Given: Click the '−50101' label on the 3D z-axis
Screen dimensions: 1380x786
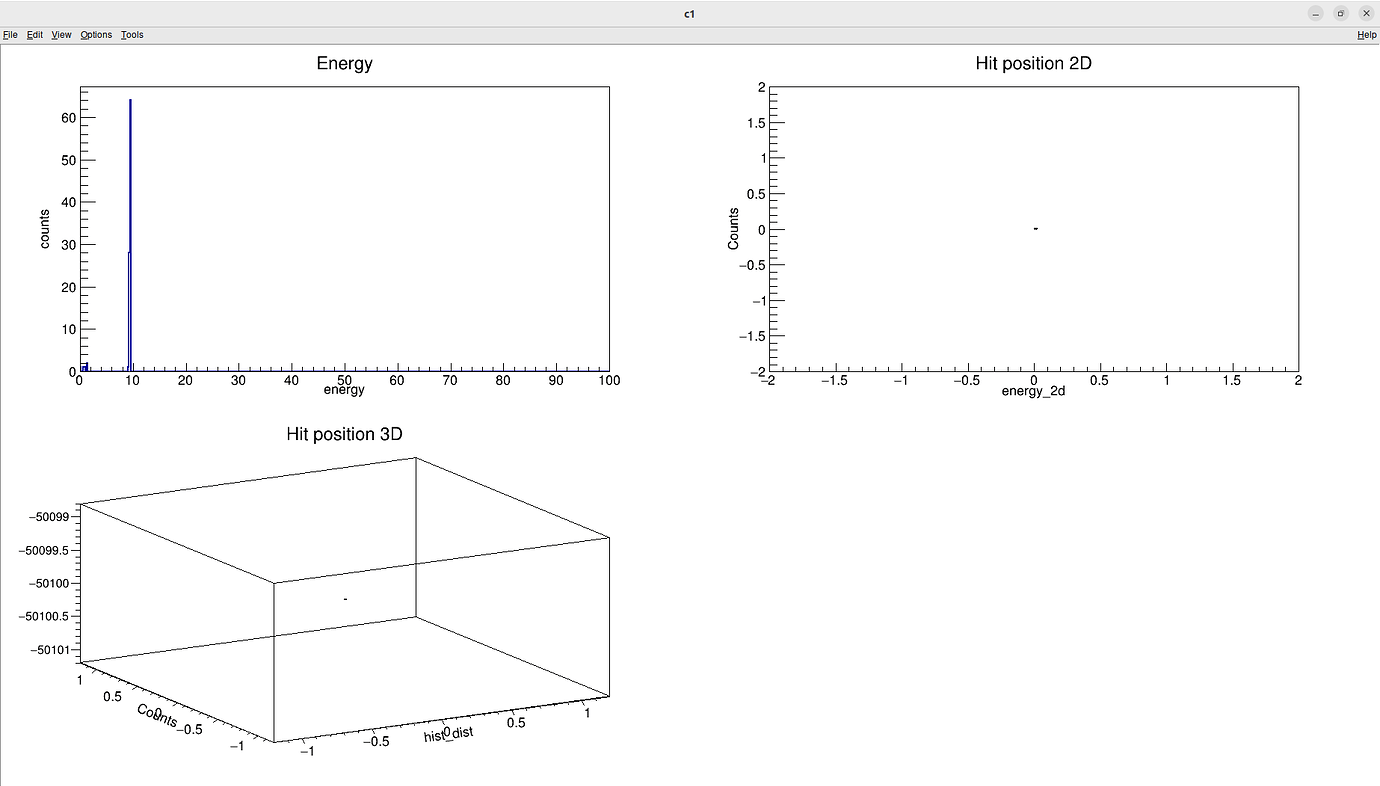Looking at the screenshot, I should pos(48,650).
